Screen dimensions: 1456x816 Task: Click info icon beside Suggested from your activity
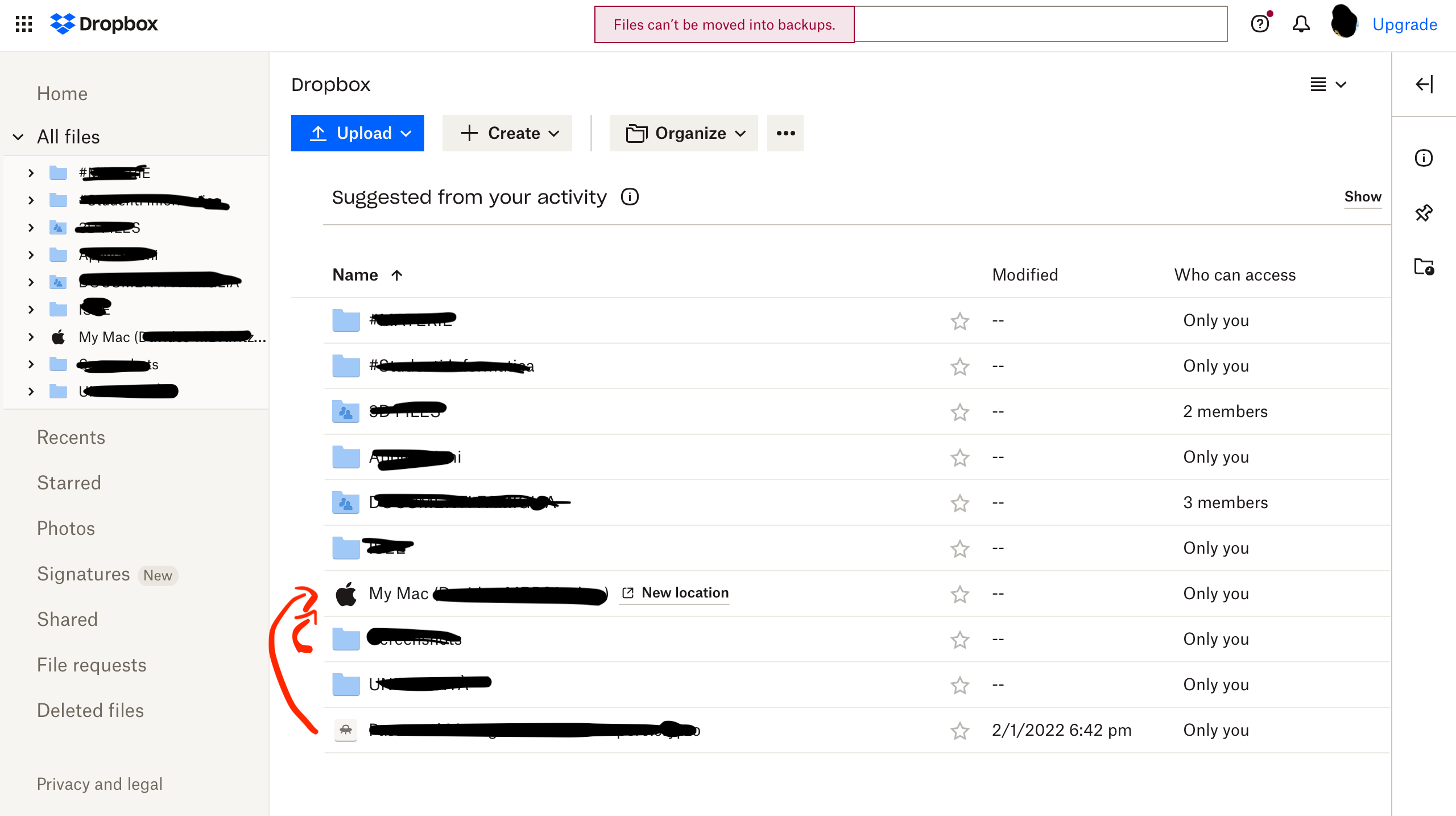630,197
